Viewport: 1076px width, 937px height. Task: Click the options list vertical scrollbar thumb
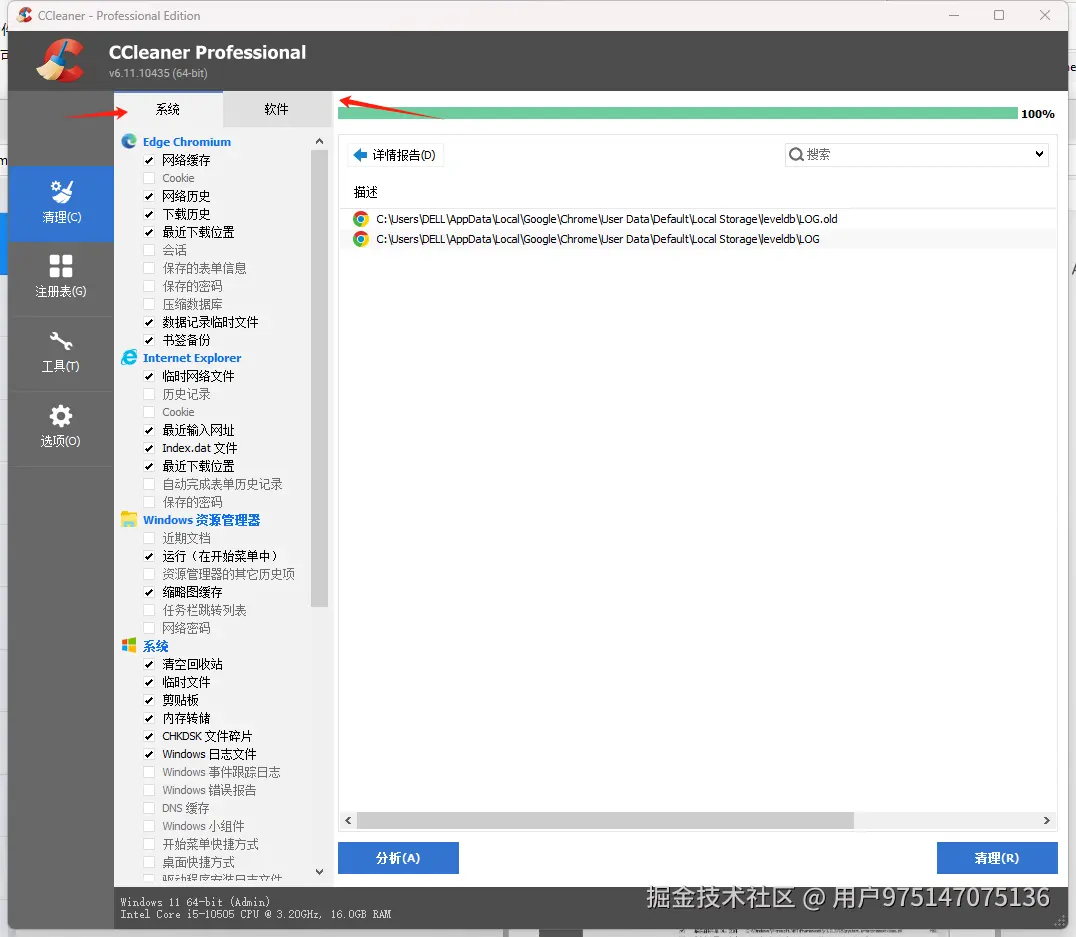(319, 379)
